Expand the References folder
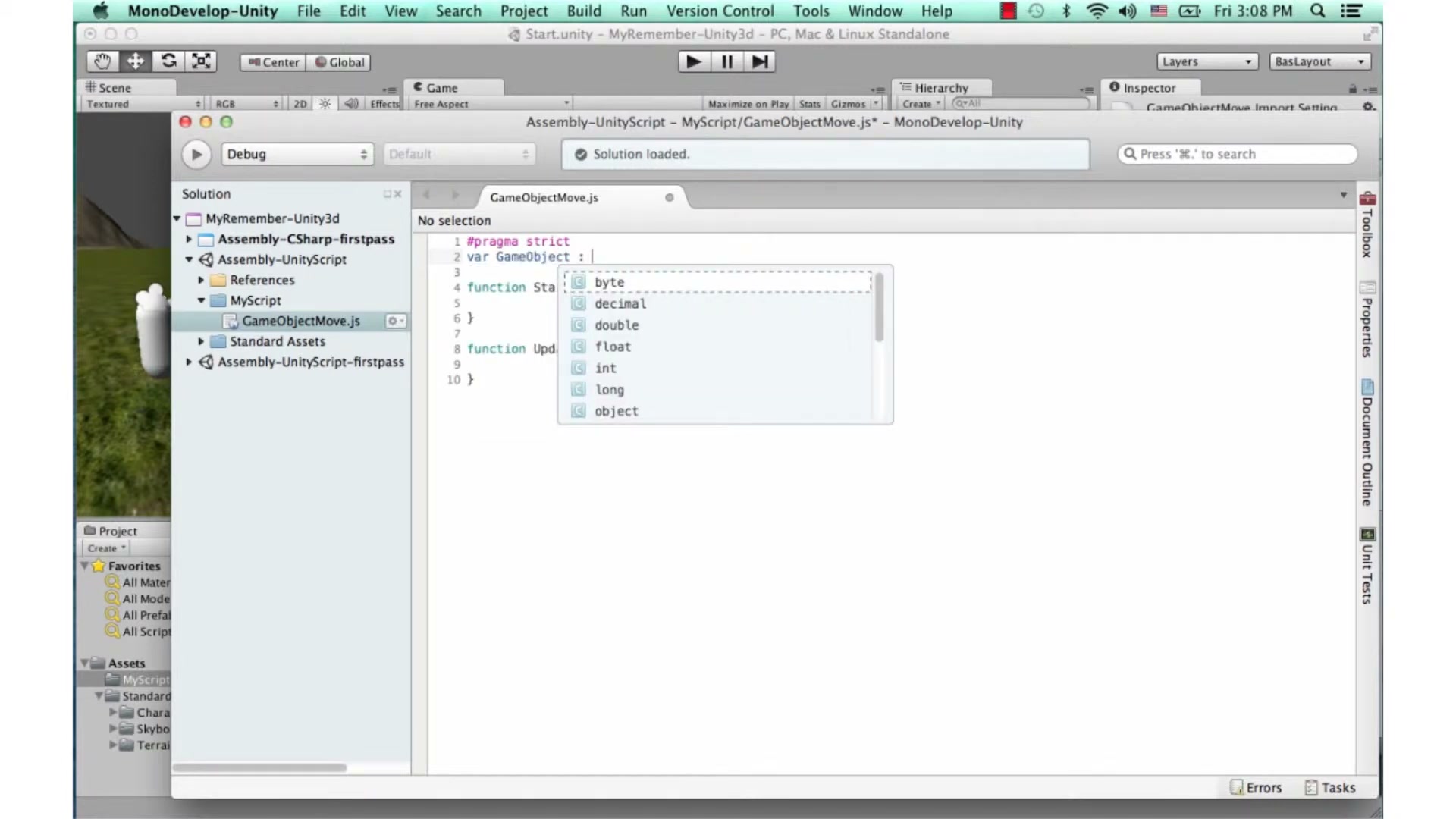Screen dimensions: 1456x819 (x=201, y=280)
